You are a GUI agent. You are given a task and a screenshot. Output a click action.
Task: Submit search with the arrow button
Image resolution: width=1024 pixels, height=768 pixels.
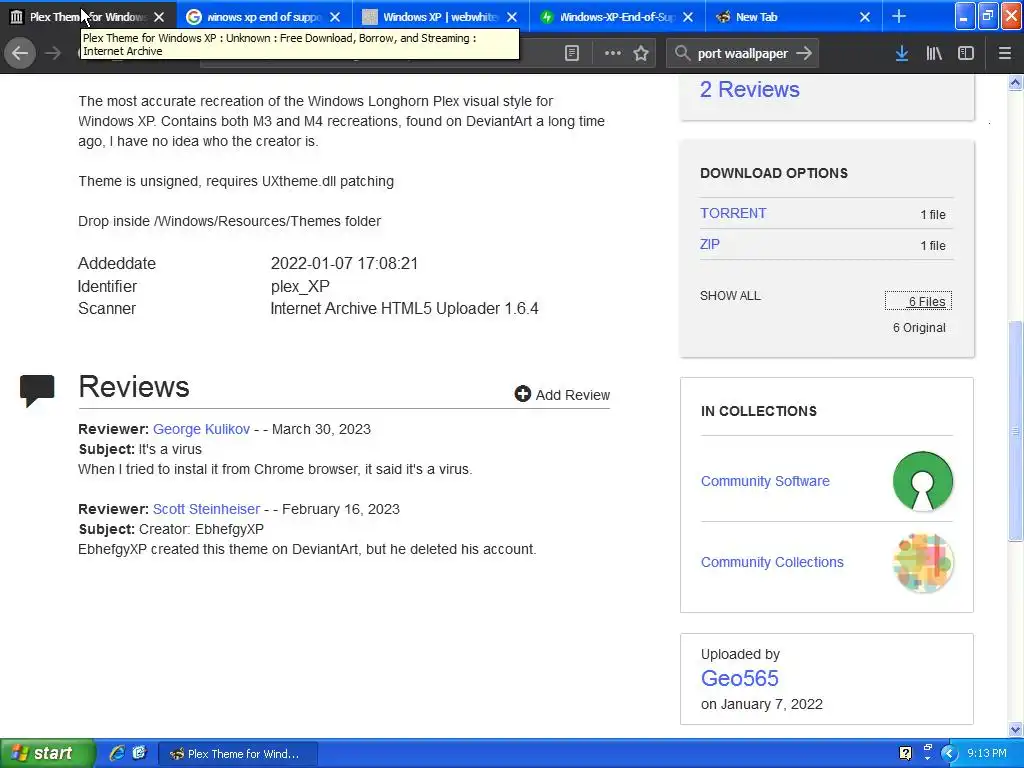pos(805,53)
